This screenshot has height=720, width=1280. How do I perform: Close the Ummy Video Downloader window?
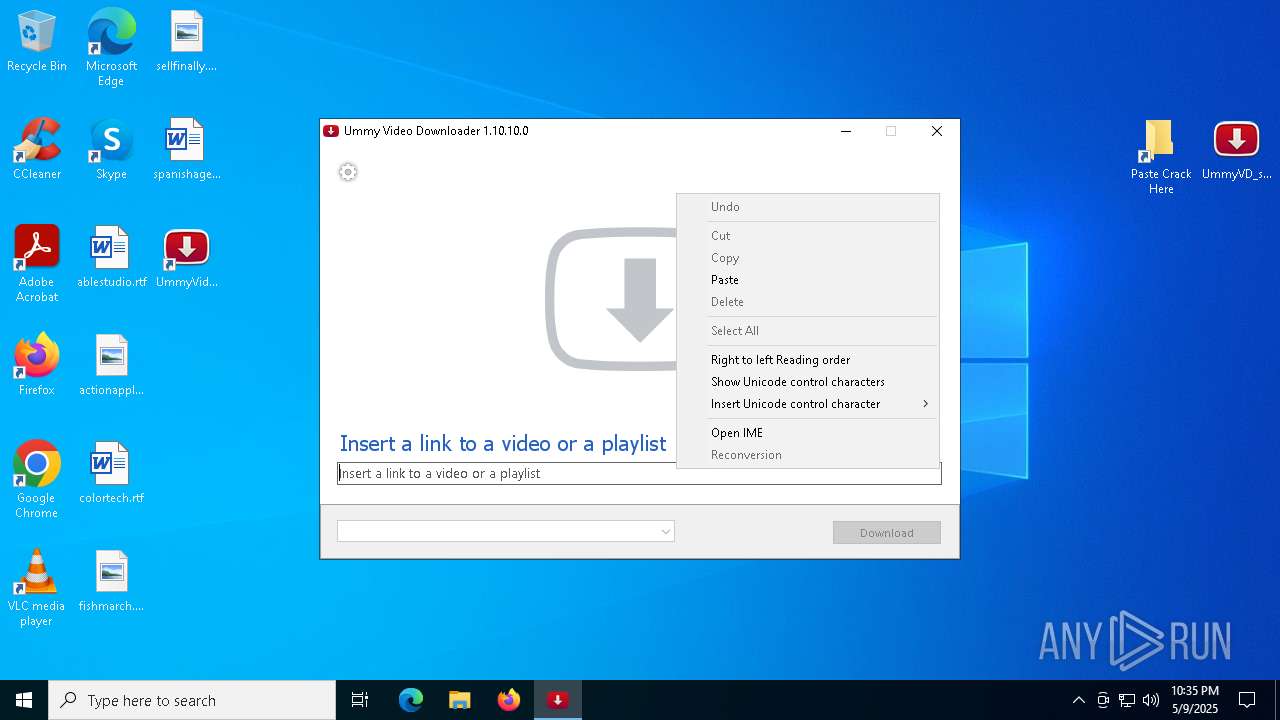[x=936, y=131]
